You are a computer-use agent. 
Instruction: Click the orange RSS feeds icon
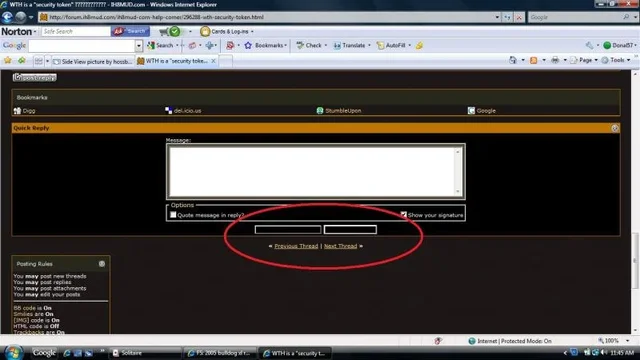coord(533,60)
